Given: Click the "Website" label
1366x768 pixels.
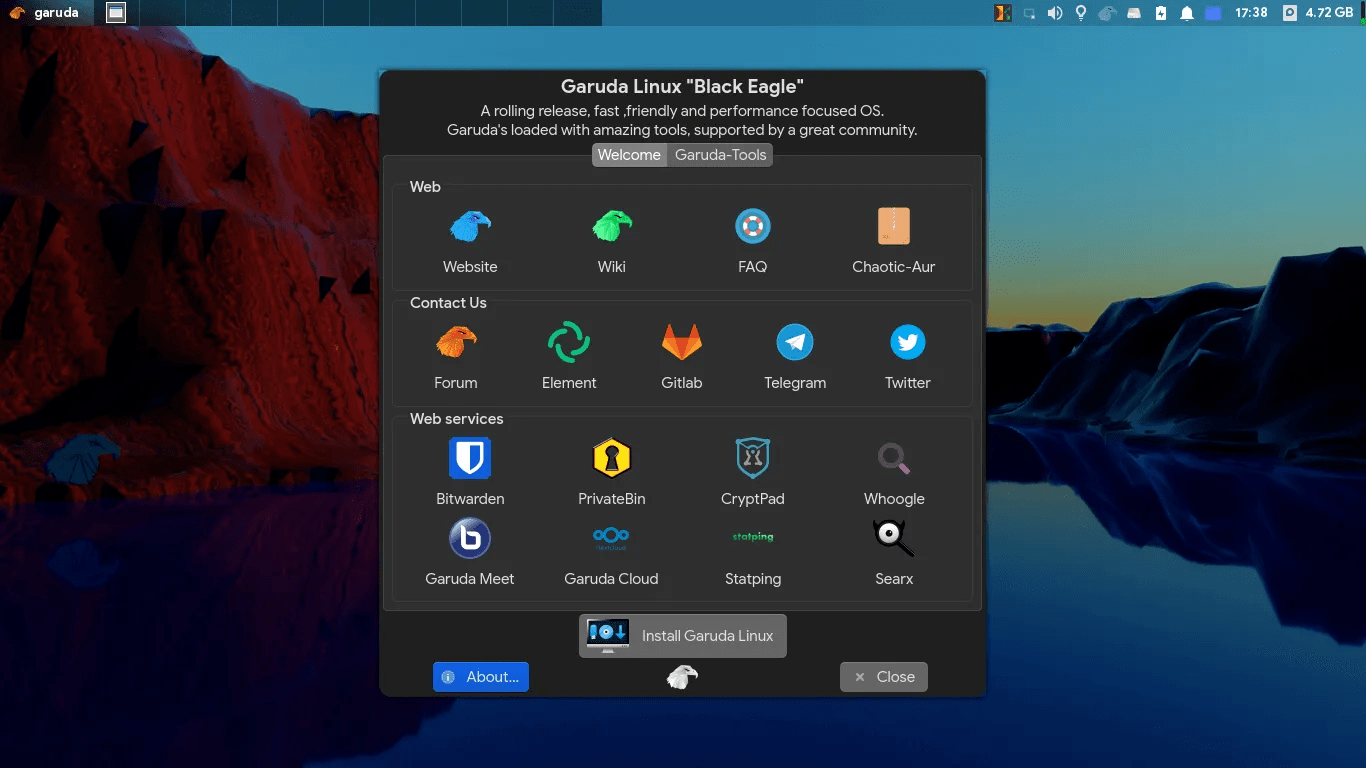Looking at the screenshot, I should (470, 267).
